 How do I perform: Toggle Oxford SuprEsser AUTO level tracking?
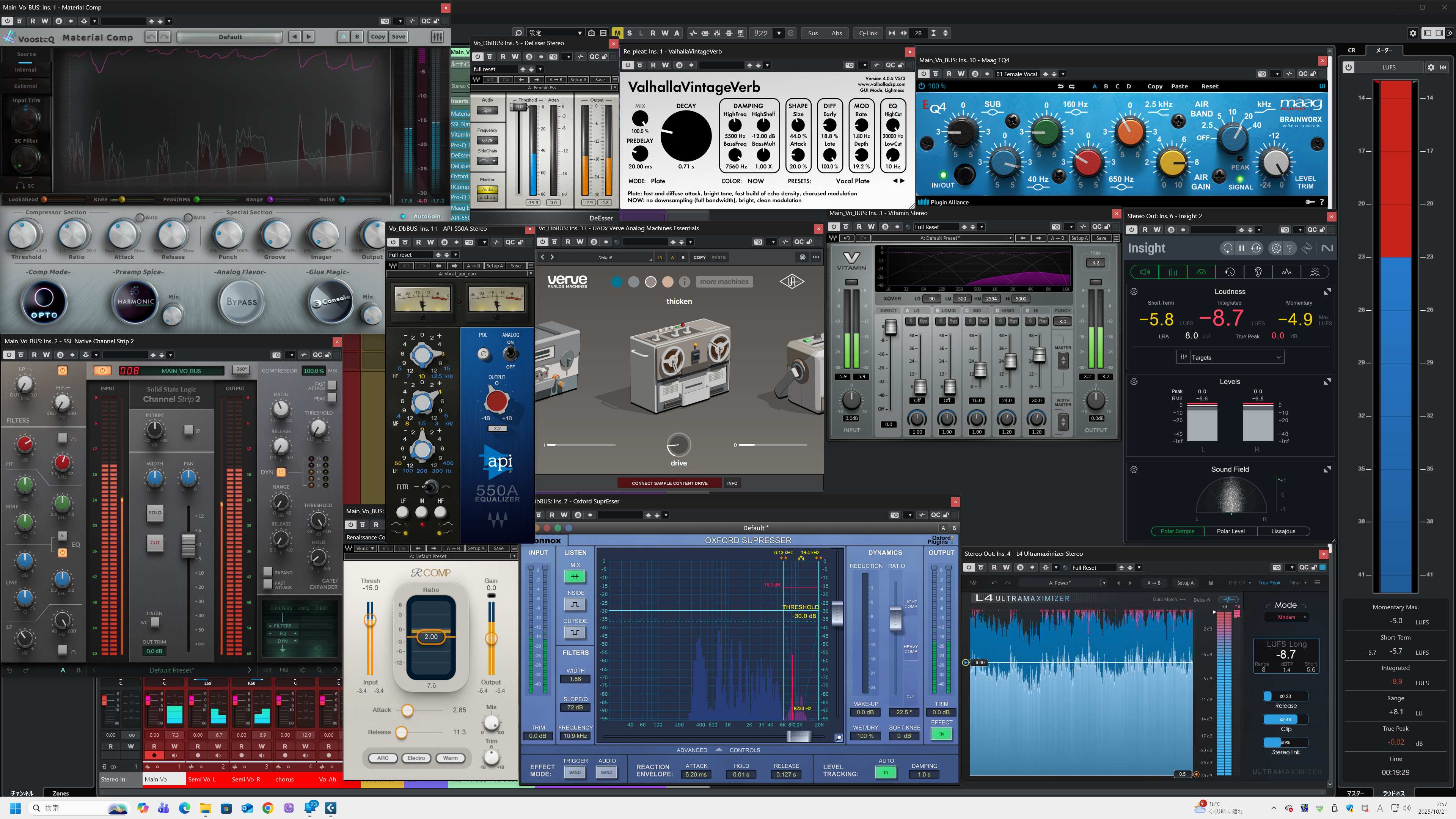[886, 772]
